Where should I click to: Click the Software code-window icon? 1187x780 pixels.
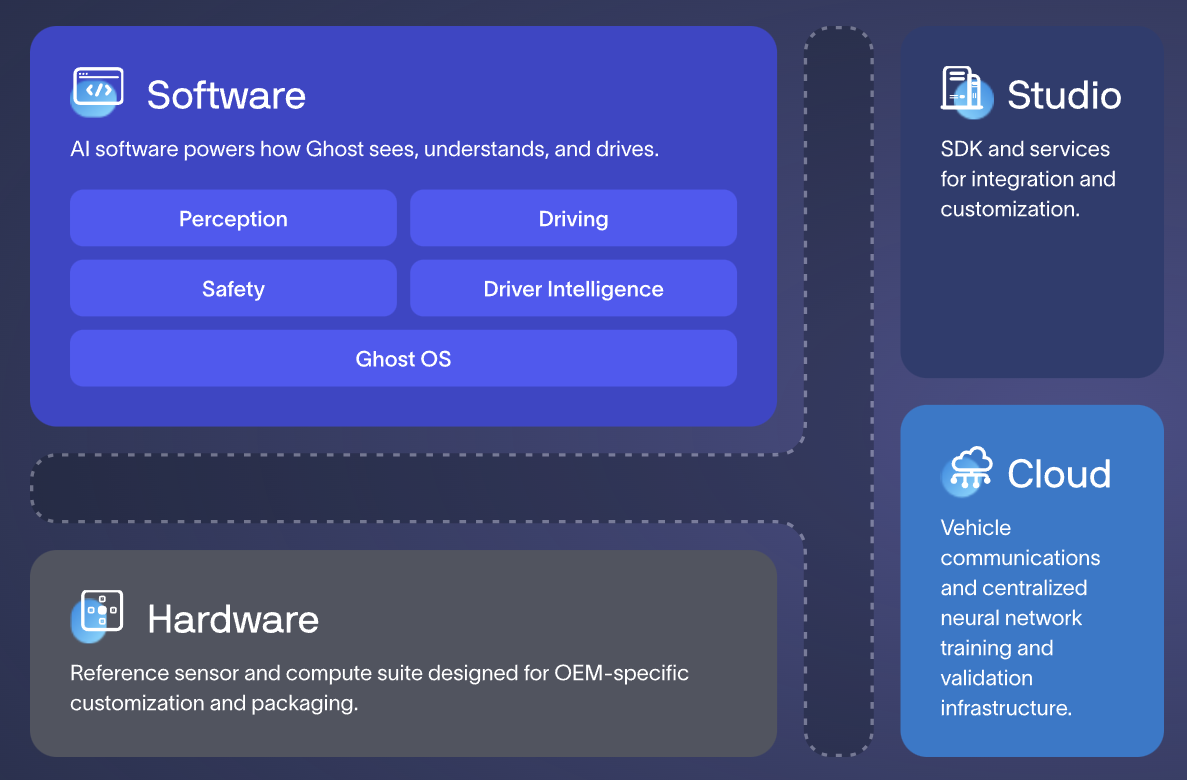[x=98, y=92]
